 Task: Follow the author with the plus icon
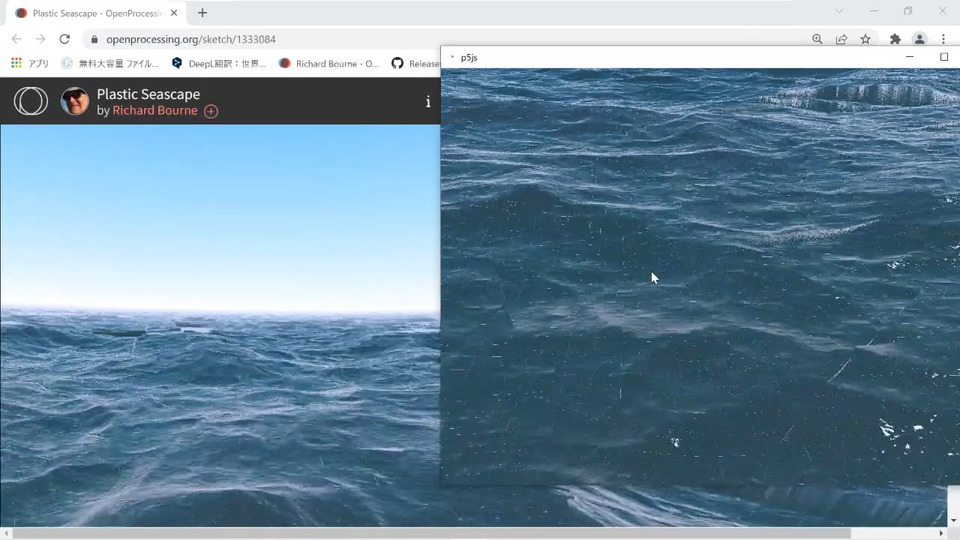(x=211, y=111)
